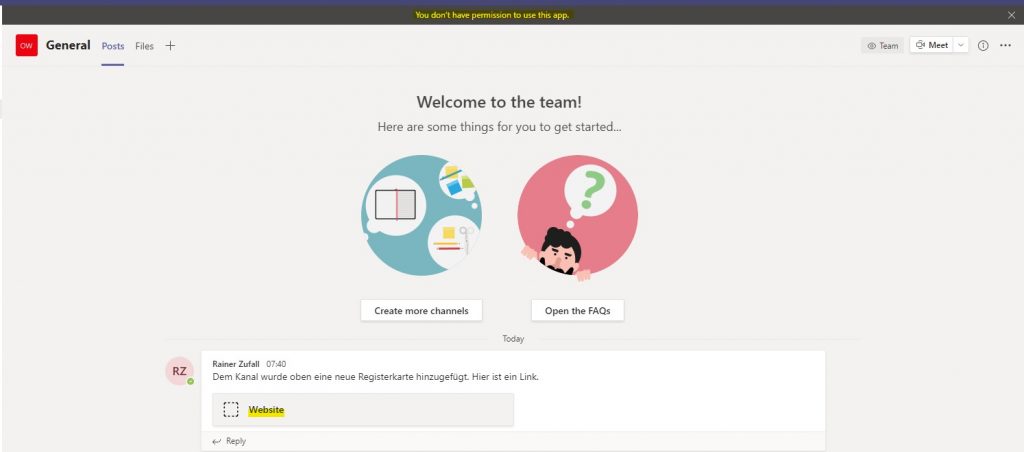Add a new tab with plus icon
1024x452 pixels.
pyautogui.click(x=170, y=46)
